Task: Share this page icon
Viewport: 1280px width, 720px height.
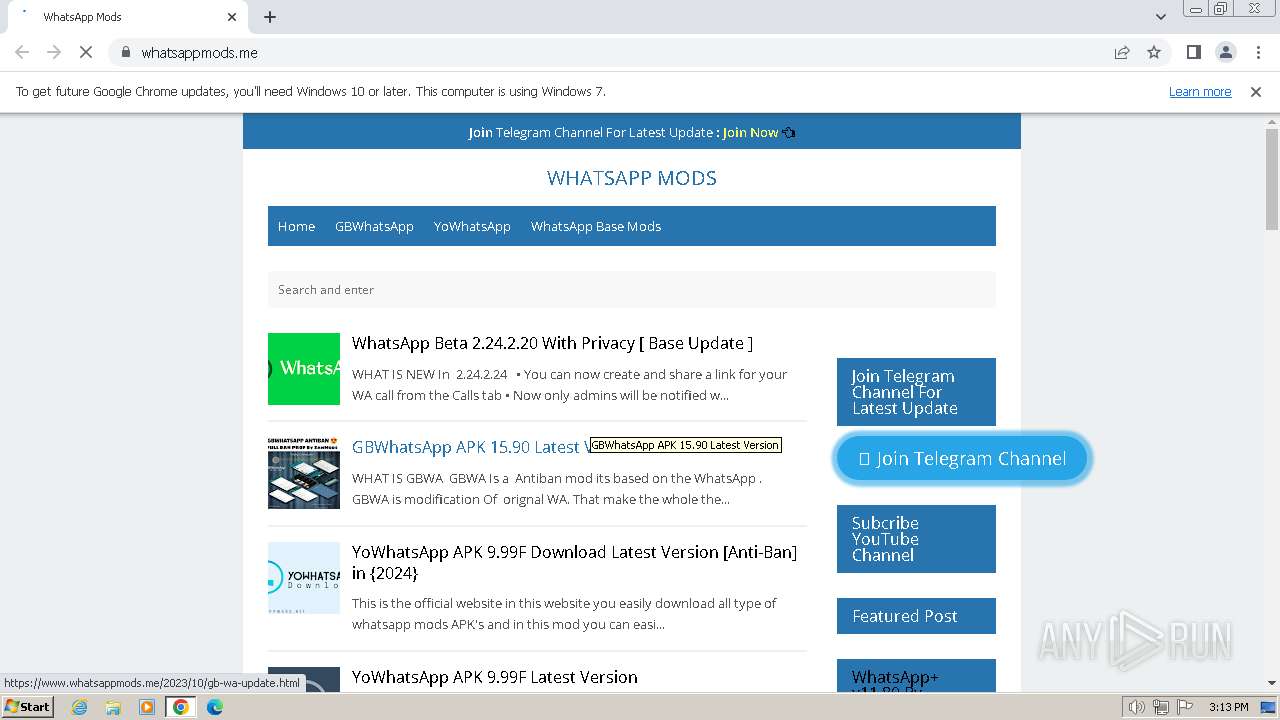Action: (x=1122, y=52)
